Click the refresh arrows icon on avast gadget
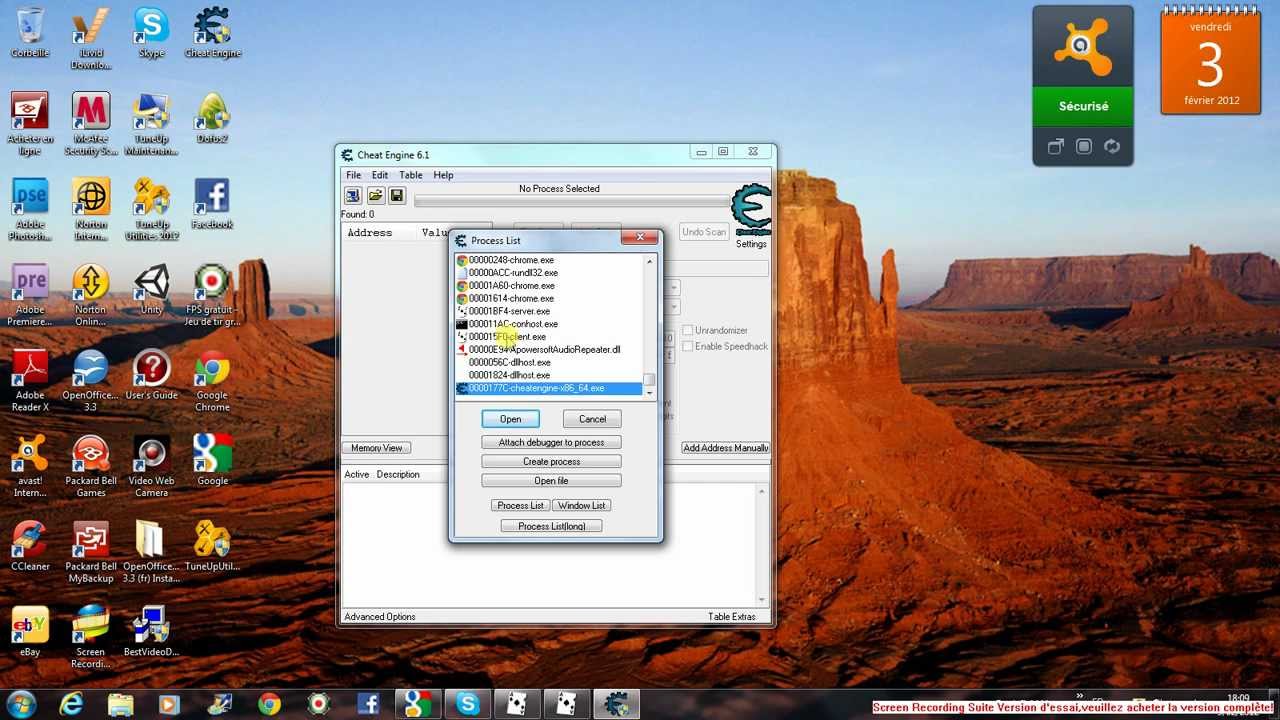 (1112, 147)
